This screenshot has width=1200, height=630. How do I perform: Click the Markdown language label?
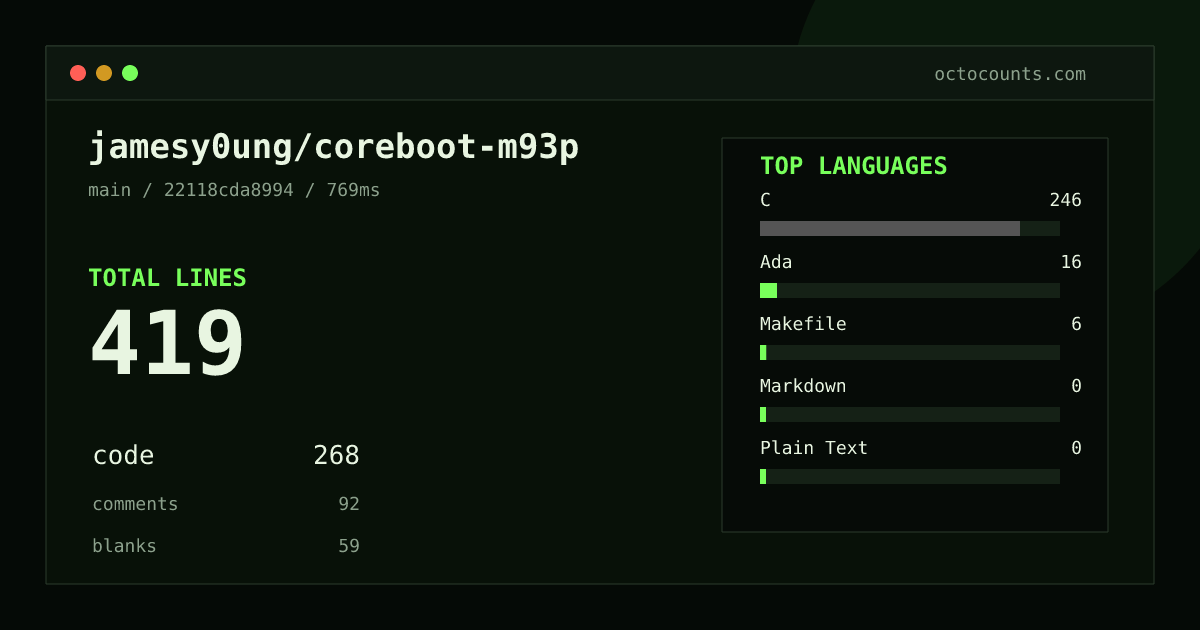click(x=803, y=386)
